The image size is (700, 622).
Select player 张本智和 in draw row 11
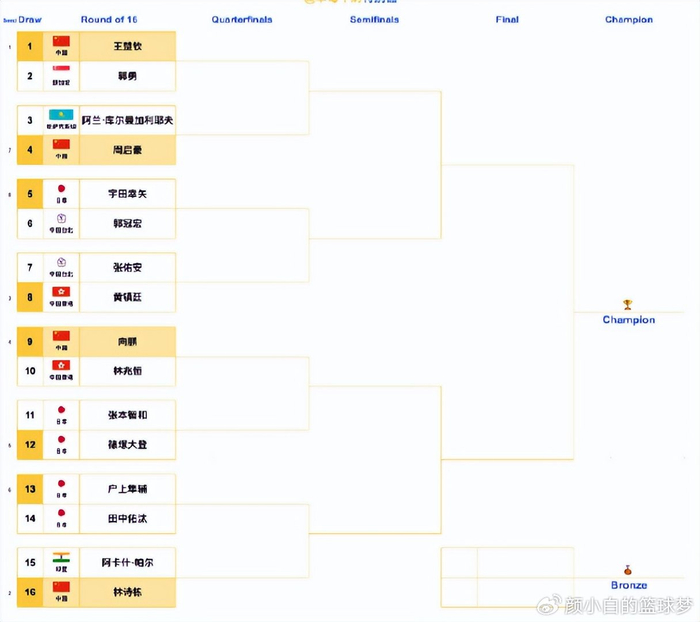[127, 415]
